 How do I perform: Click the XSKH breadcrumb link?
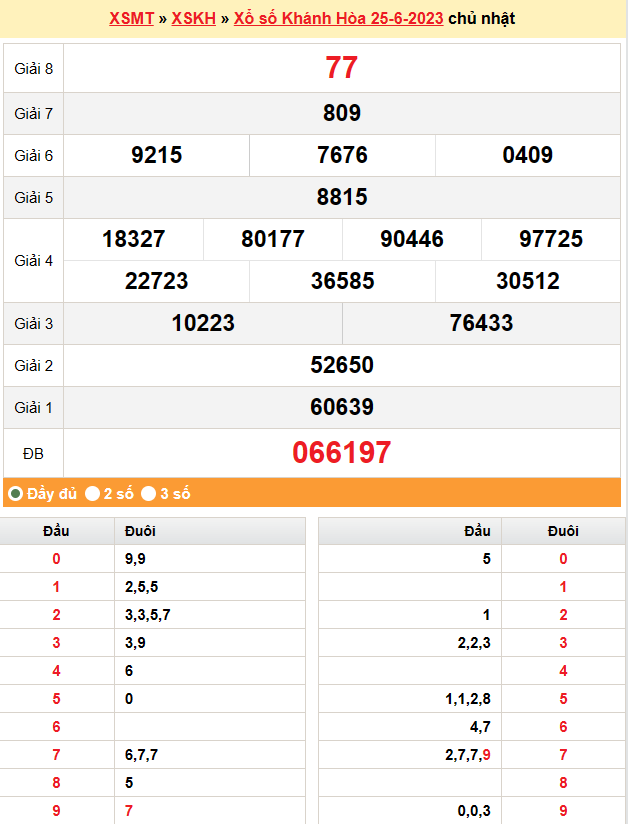(x=193, y=19)
